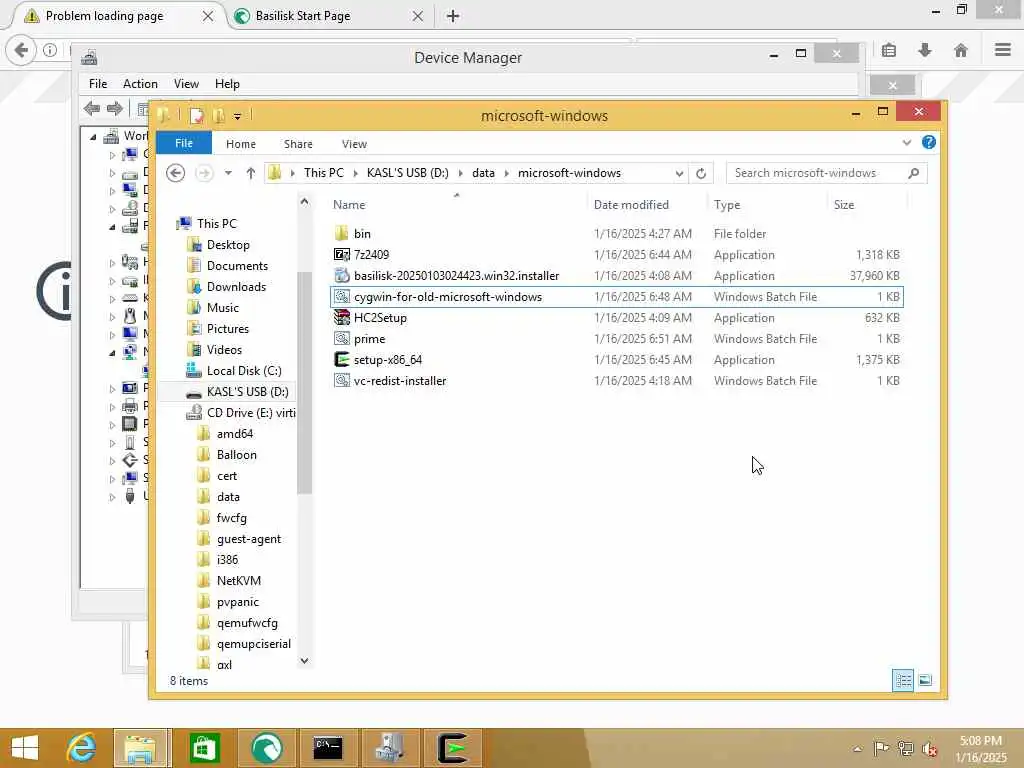Expand path arrow after data
This screenshot has height=768, width=1024.
pyautogui.click(x=506, y=173)
